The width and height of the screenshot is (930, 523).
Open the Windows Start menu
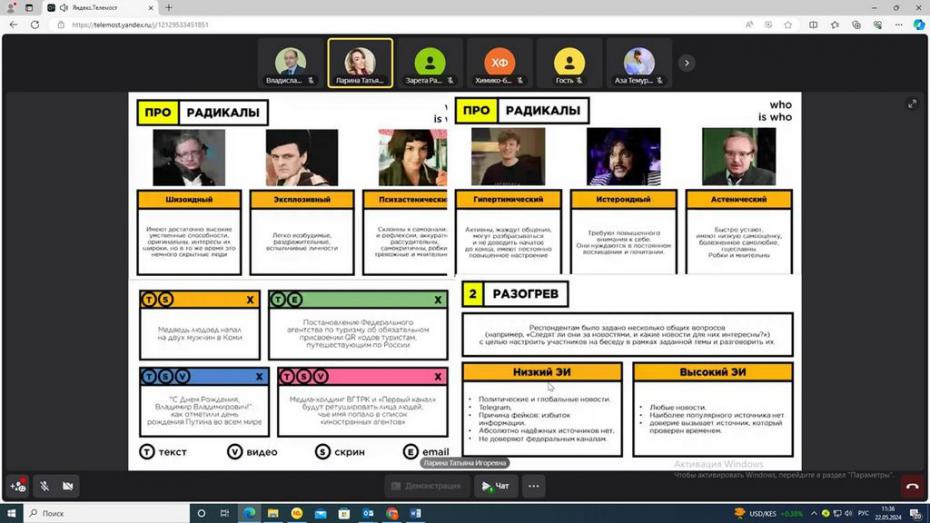(11, 513)
